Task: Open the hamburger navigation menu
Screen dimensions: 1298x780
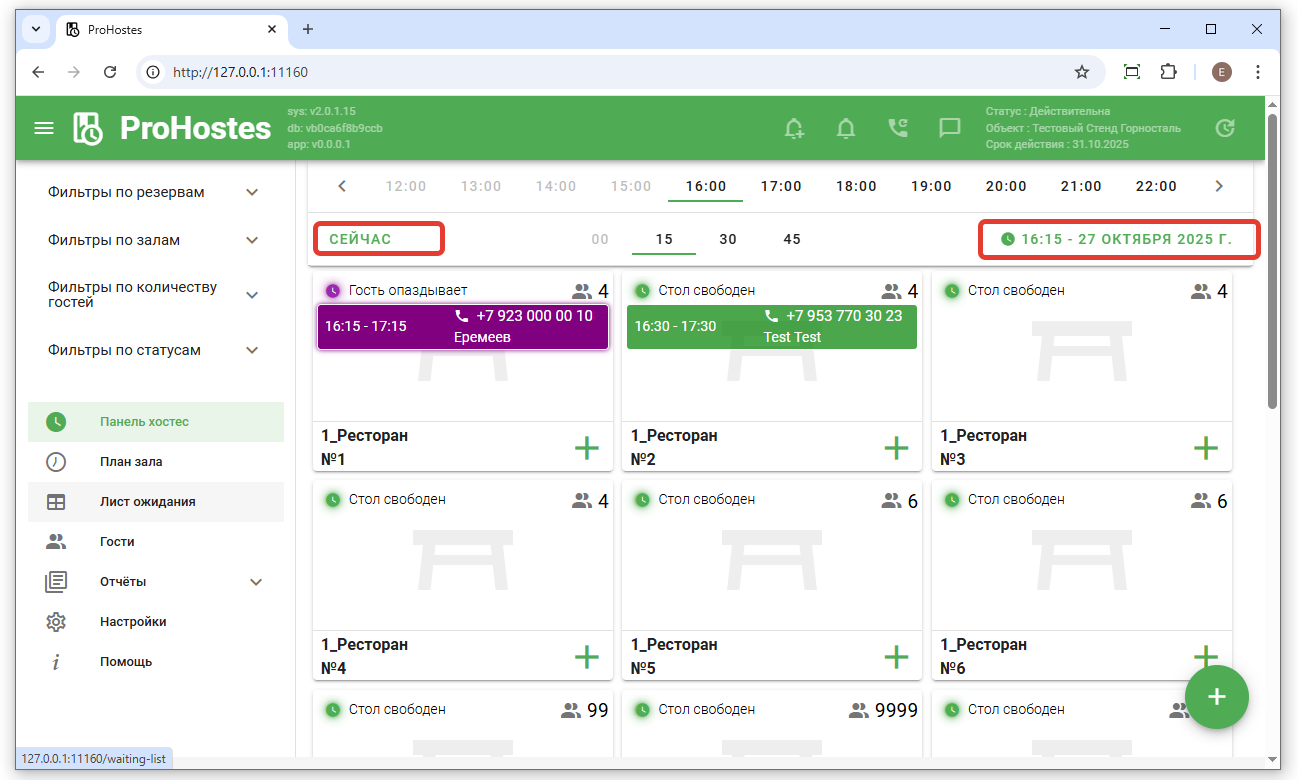Action: tap(44, 128)
